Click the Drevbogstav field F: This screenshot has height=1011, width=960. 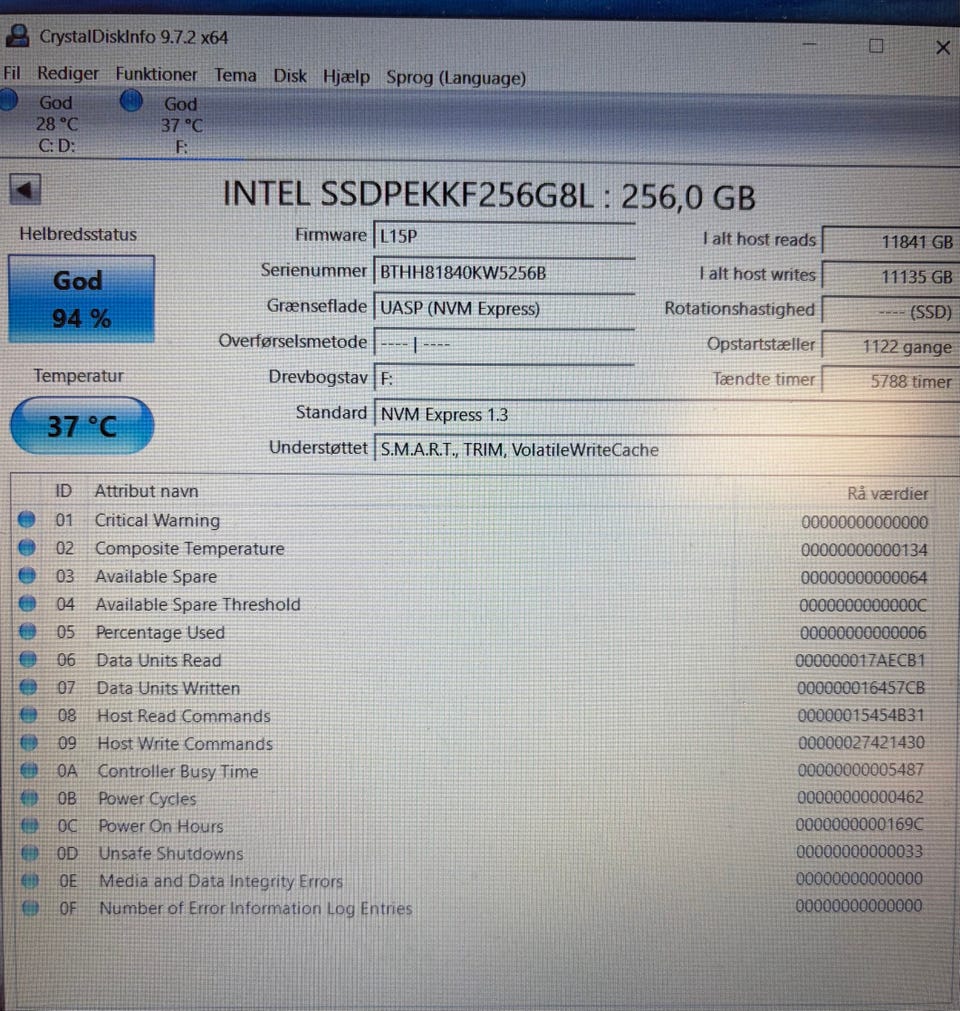click(504, 378)
